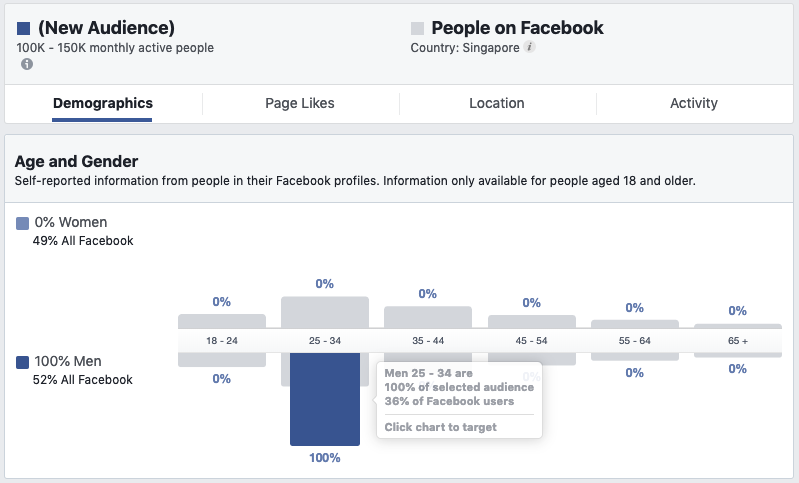799x483 pixels.
Task: Switch to the Page Likes tab
Action: click(x=300, y=103)
